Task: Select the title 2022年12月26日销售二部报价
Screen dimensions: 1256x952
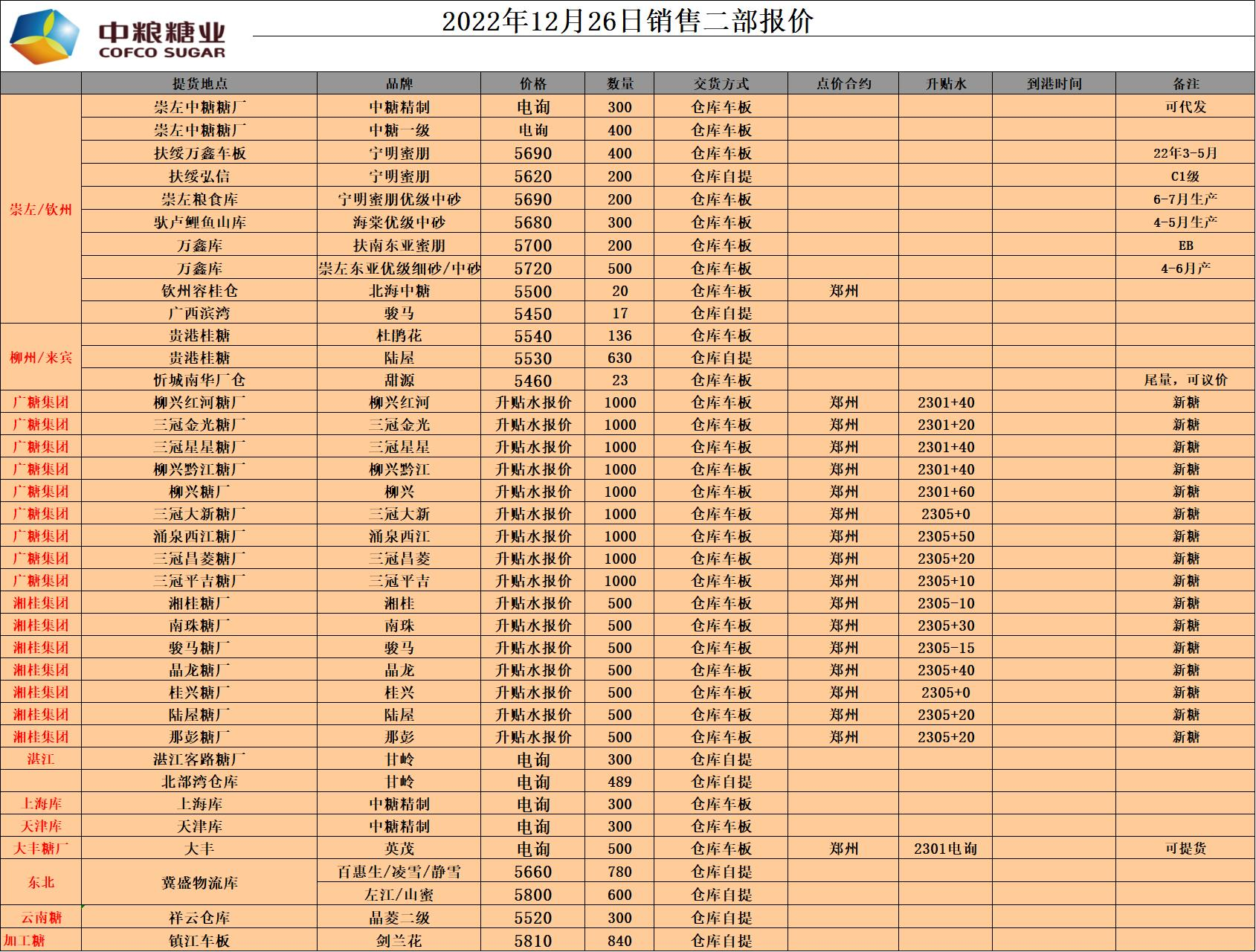Action: pyautogui.click(x=627, y=21)
